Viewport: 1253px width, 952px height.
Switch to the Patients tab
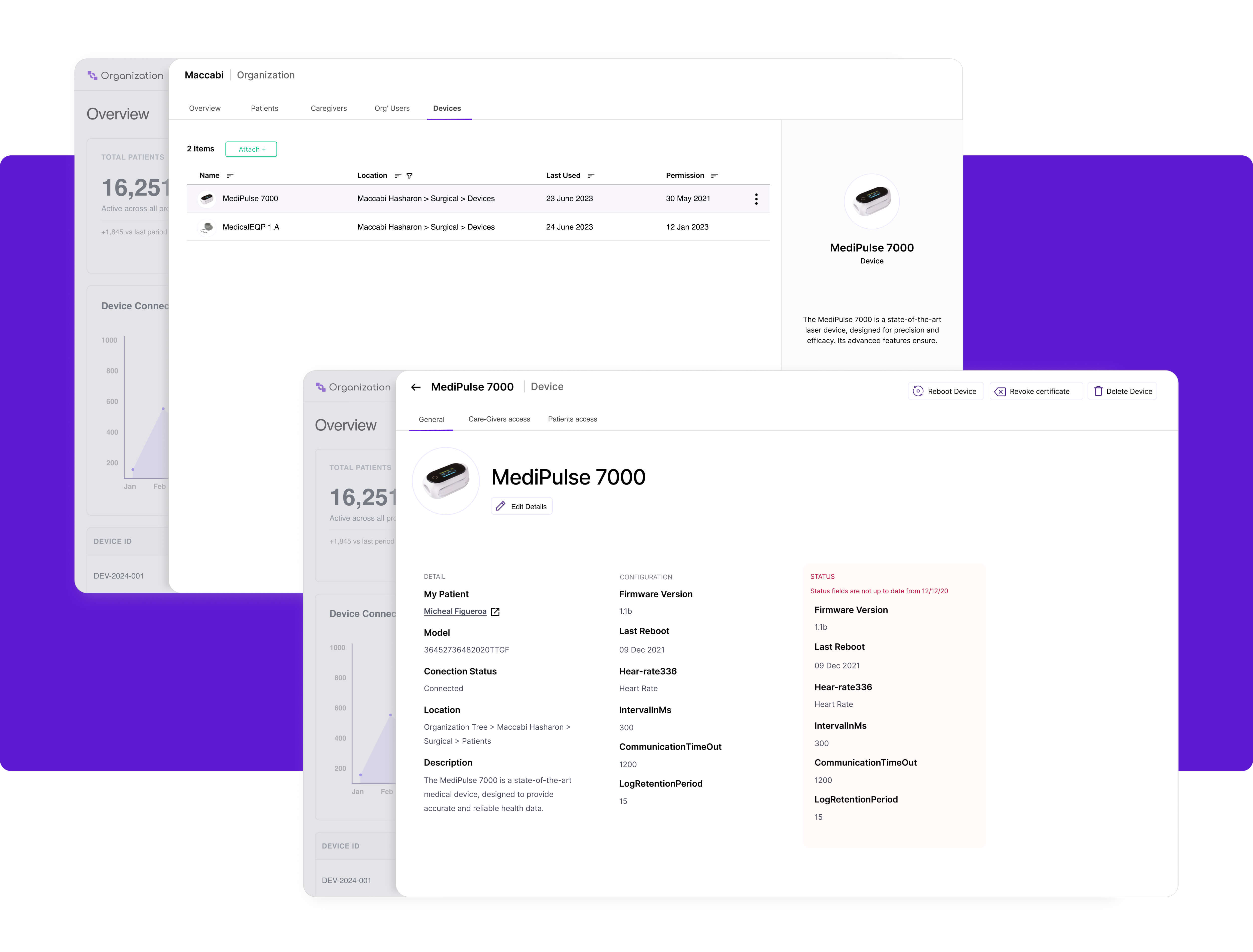(265, 108)
